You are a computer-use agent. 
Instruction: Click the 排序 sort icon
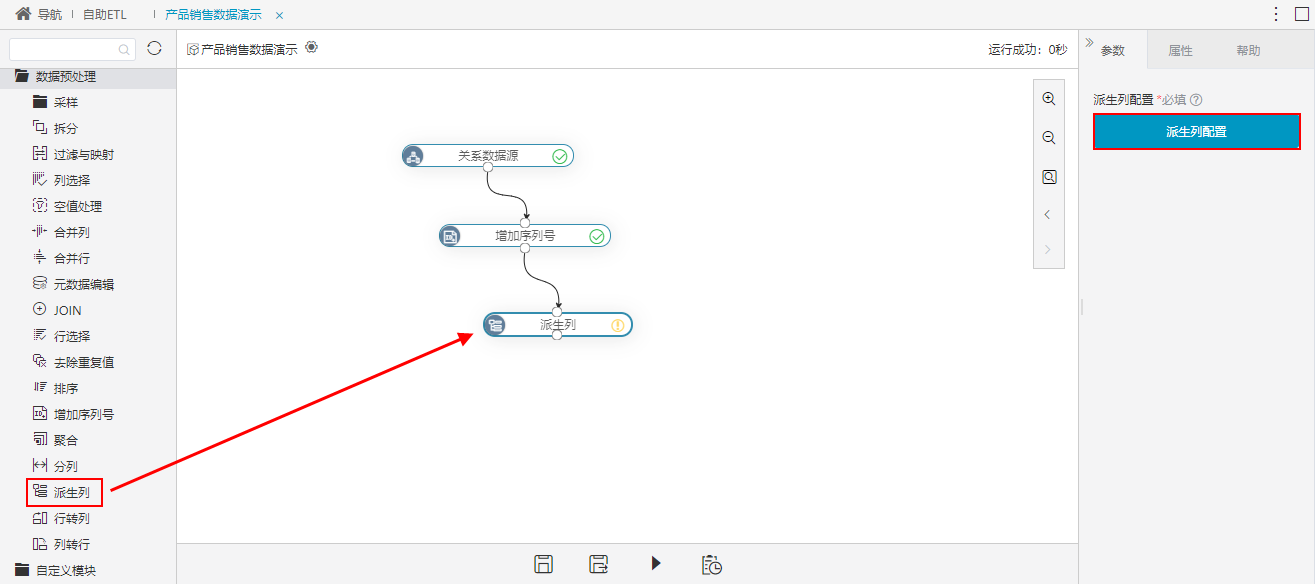click(40, 388)
